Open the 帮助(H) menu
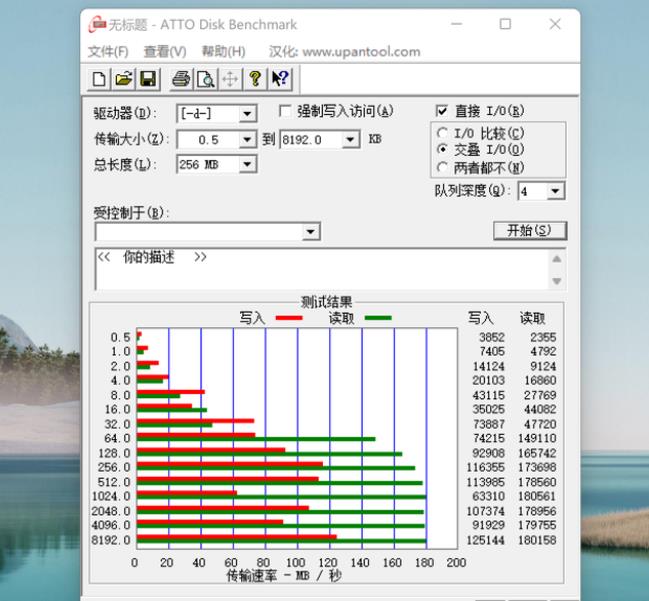The image size is (649, 601). click(x=223, y=52)
